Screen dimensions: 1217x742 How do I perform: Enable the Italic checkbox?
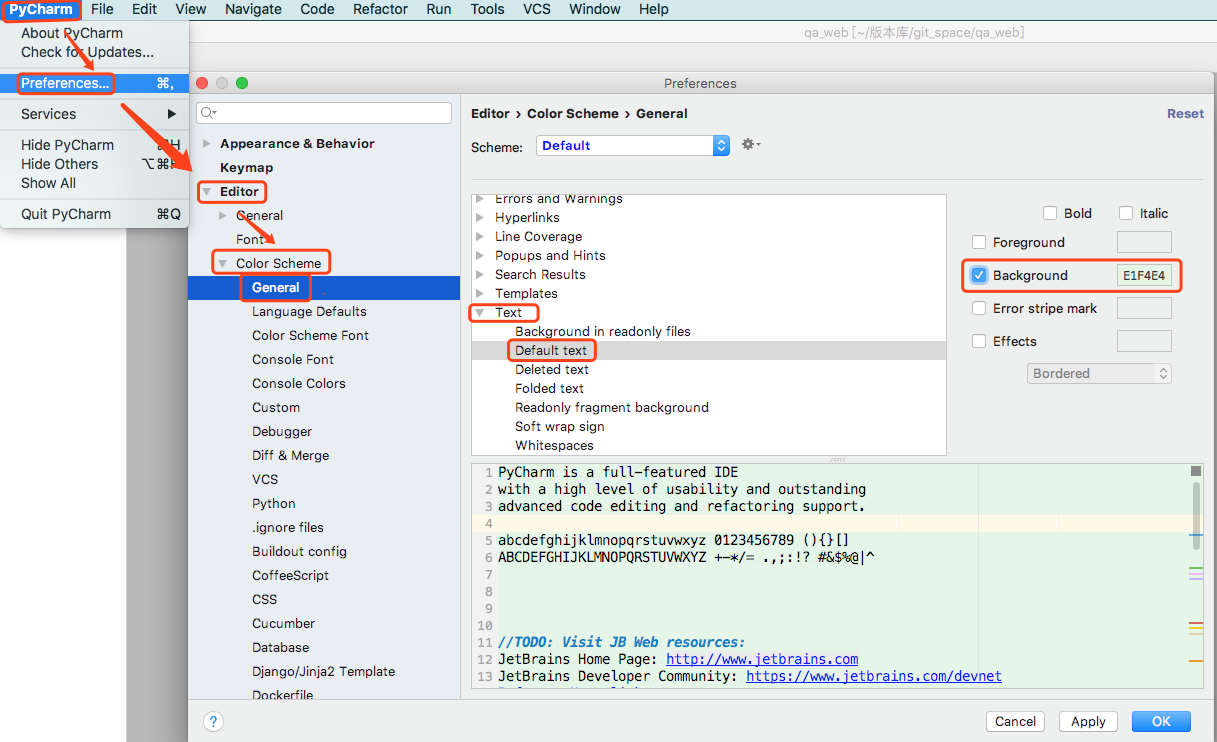(x=1126, y=213)
